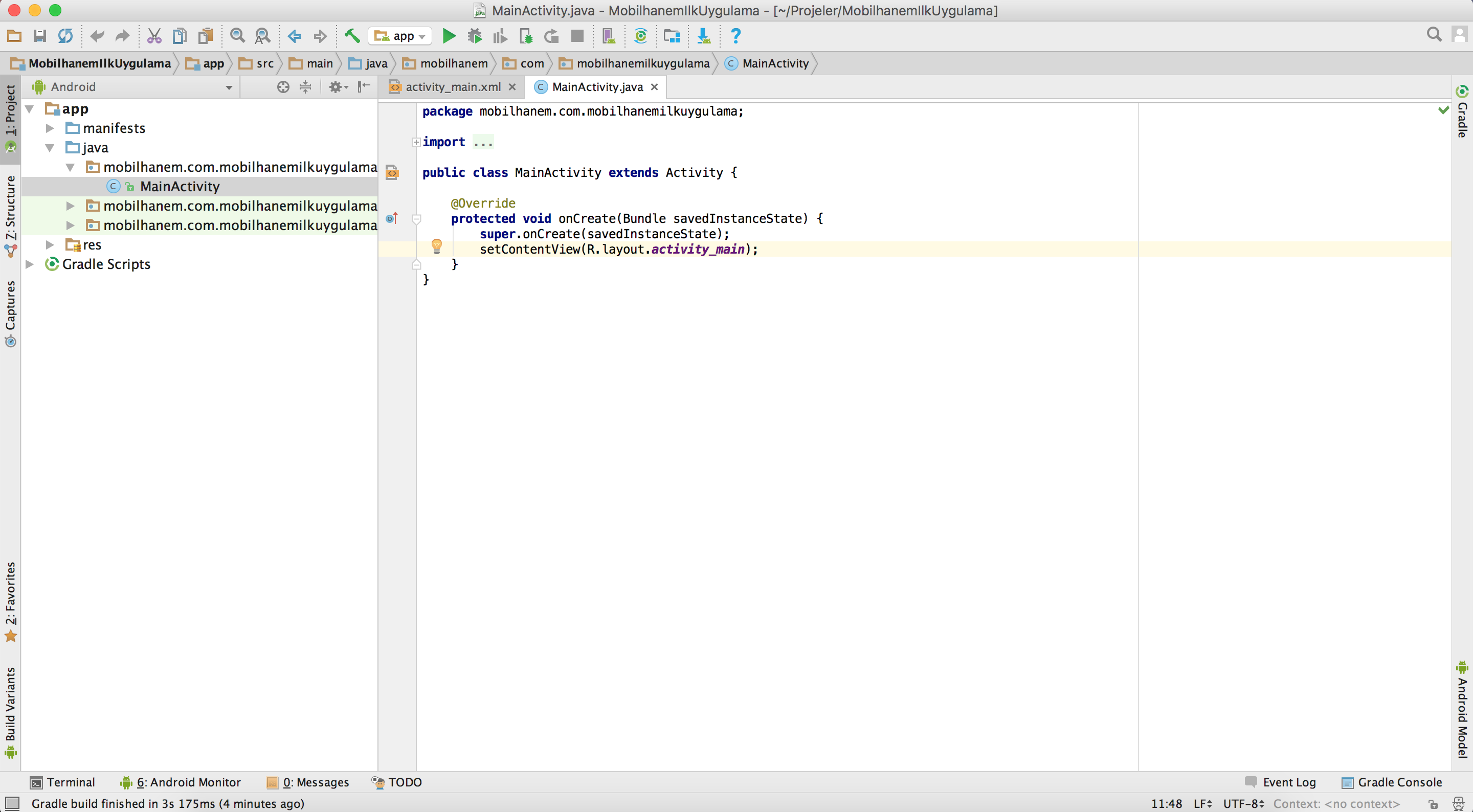Open the Event Log
The width and height of the screenshot is (1473, 812).
point(1280,782)
